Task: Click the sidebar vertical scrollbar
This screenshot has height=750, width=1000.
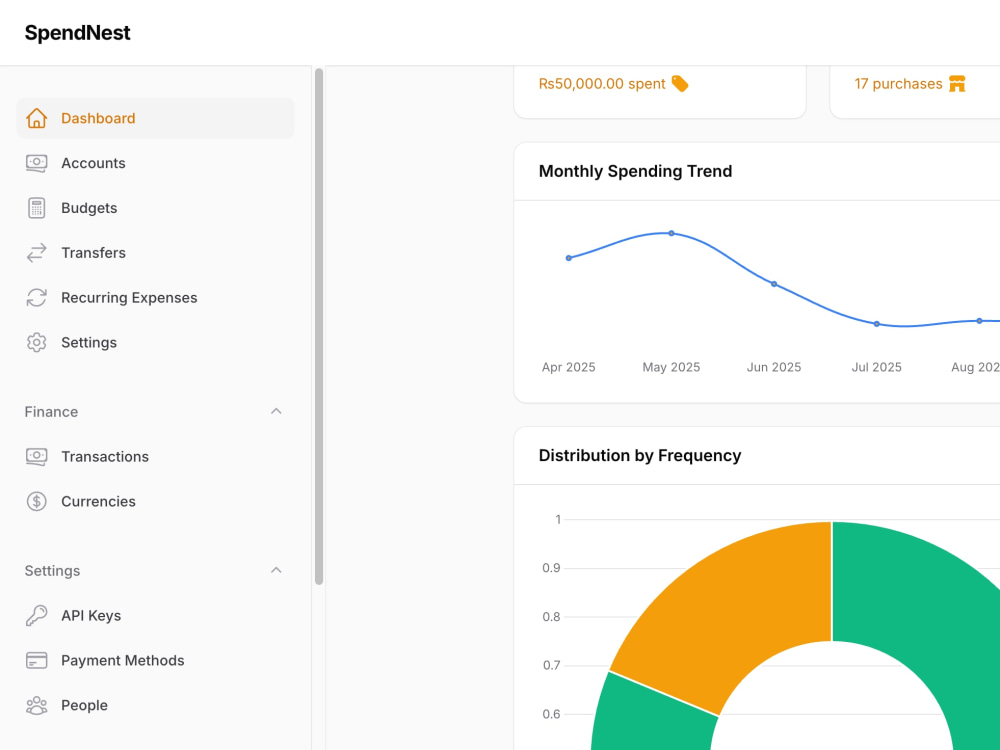Action: click(x=319, y=327)
